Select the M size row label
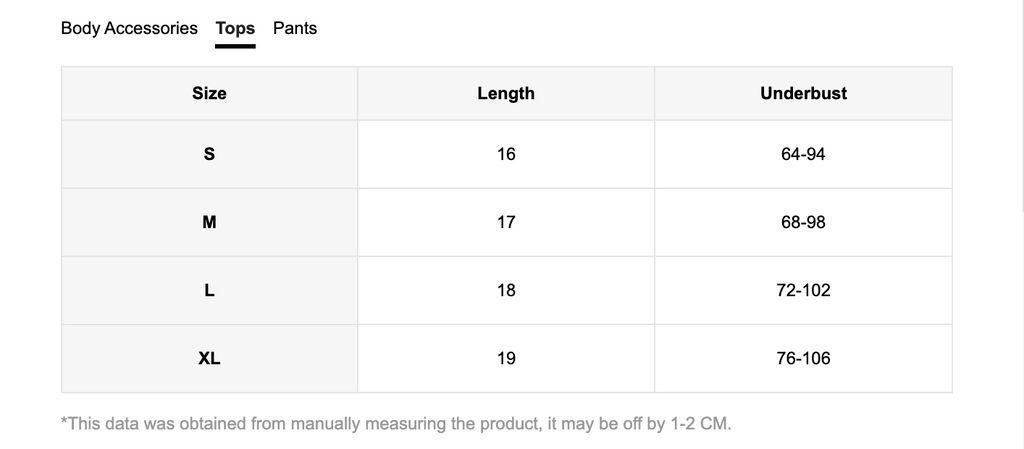Screen dimensions: 1024x449 209,223
